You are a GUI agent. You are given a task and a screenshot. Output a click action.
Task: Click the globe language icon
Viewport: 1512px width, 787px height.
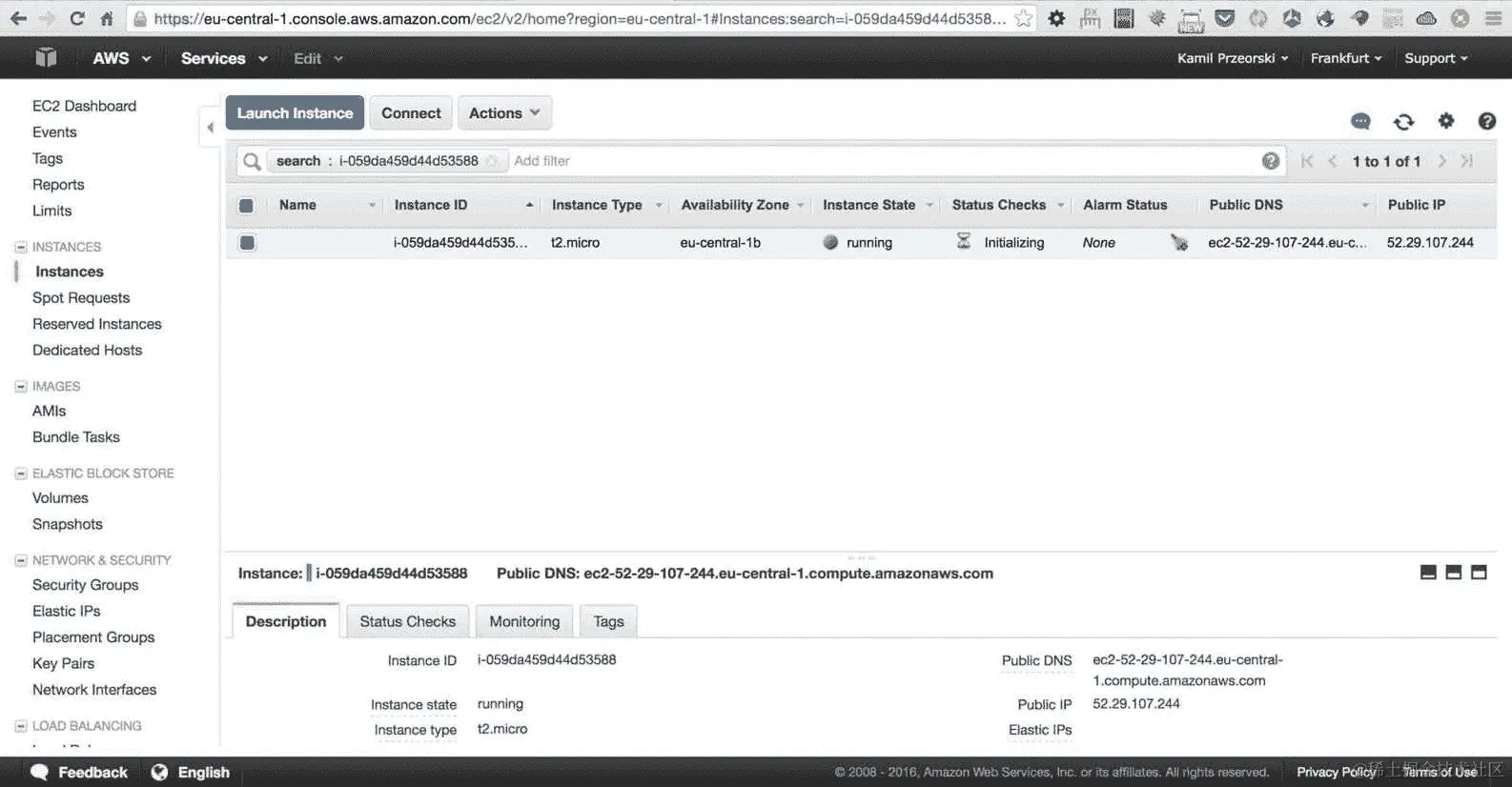tap(159, 772)
